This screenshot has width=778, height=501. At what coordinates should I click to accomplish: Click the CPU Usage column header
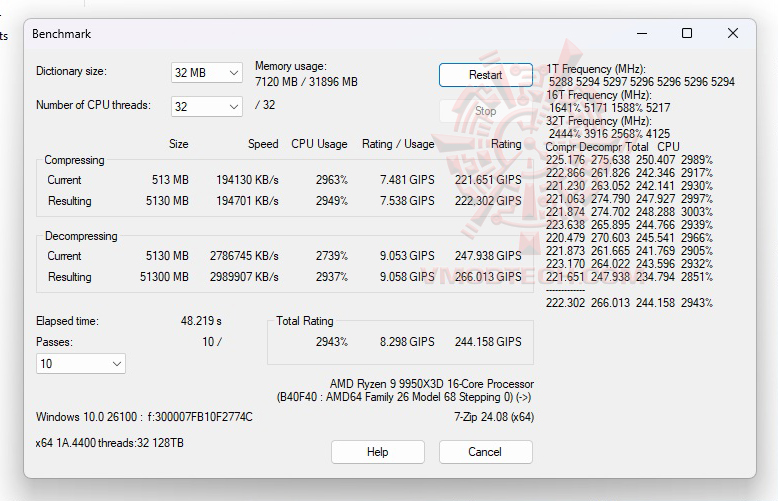click(x=319, y=144)
